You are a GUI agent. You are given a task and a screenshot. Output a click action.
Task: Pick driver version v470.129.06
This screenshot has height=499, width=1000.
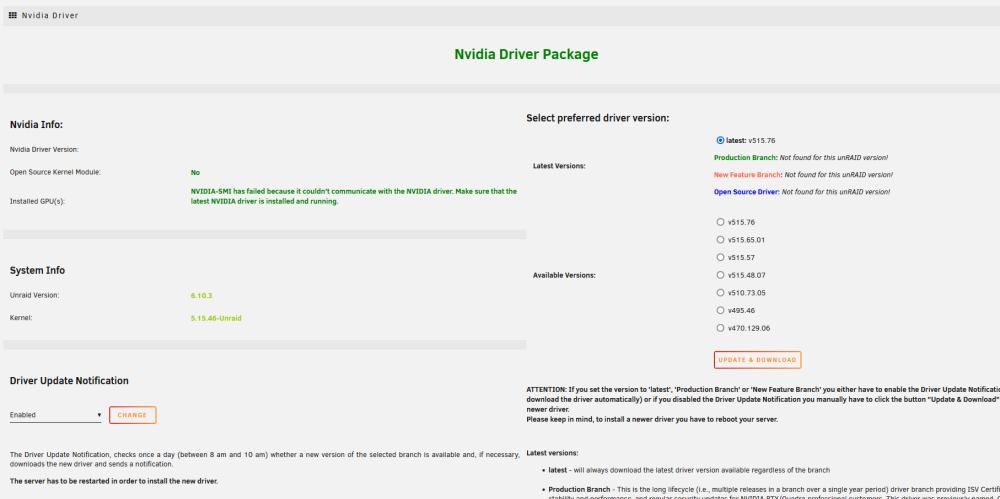click(x=721, y=328)
